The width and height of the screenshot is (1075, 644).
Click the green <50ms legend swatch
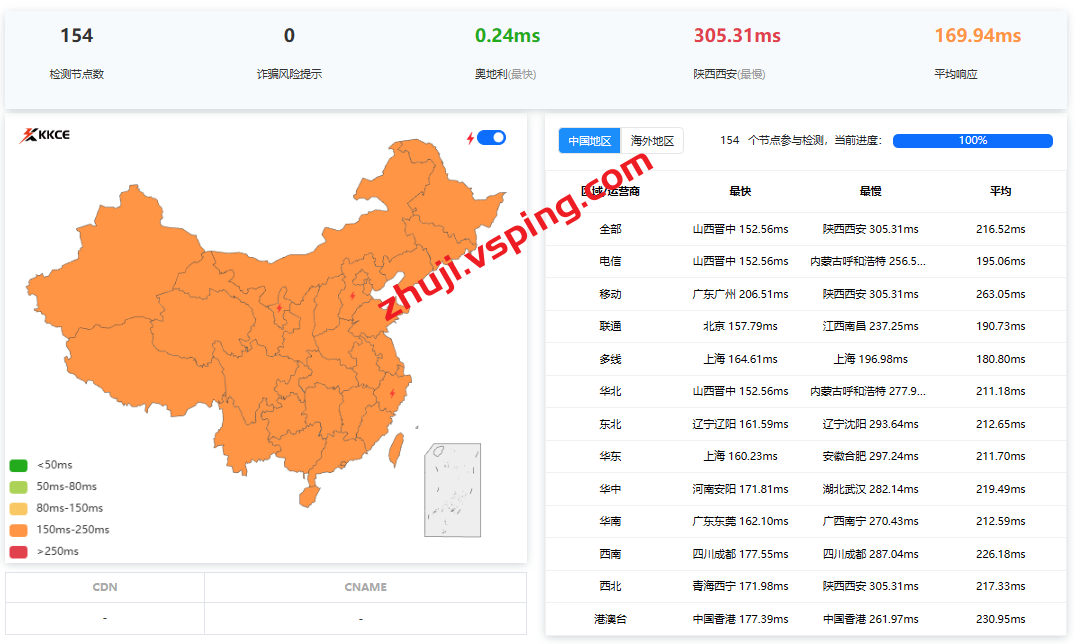pos(18,465)
